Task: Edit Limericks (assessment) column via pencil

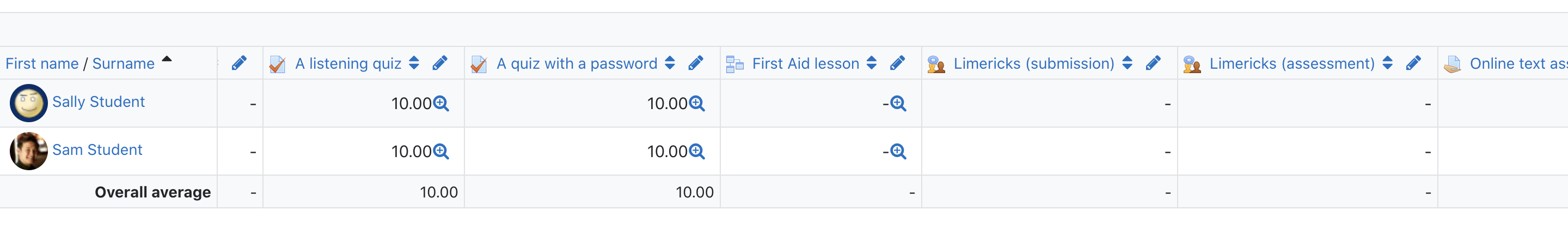Action: point(1413,63)
